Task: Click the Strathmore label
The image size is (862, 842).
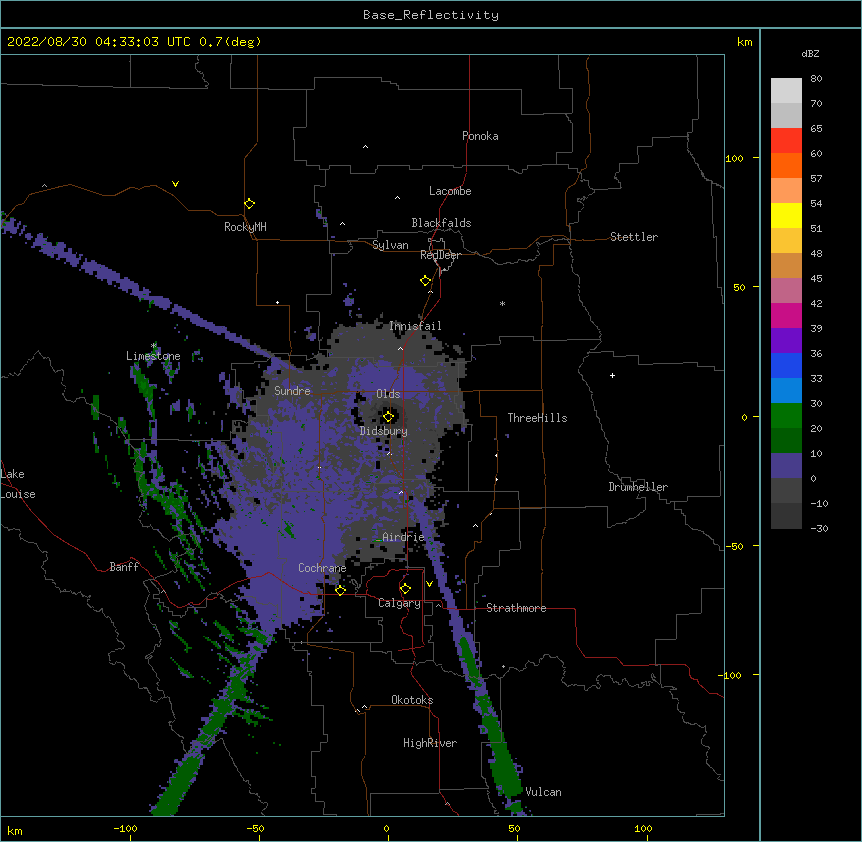Action: [x=516, y=608]
